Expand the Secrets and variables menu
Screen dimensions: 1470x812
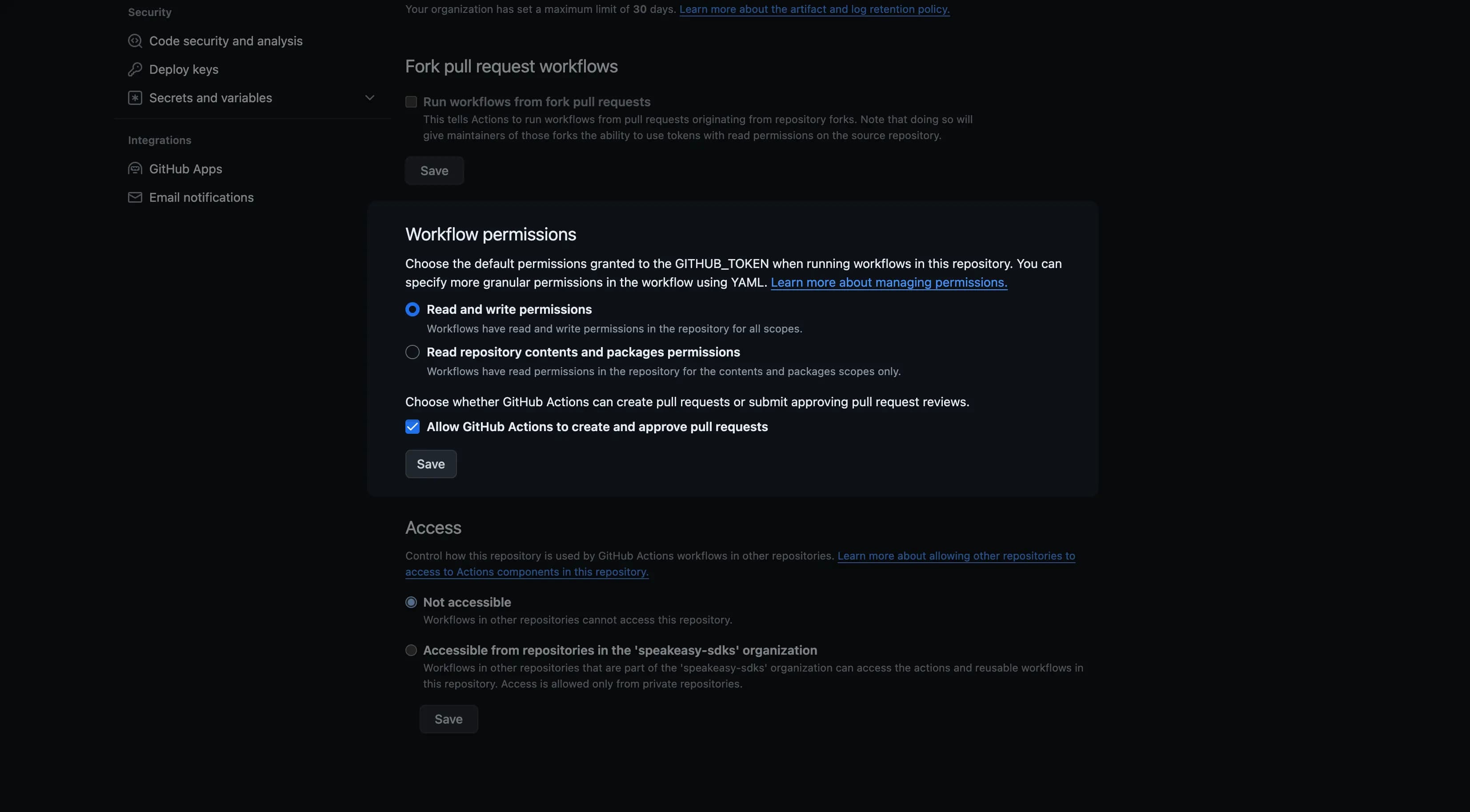coord(369,97)
